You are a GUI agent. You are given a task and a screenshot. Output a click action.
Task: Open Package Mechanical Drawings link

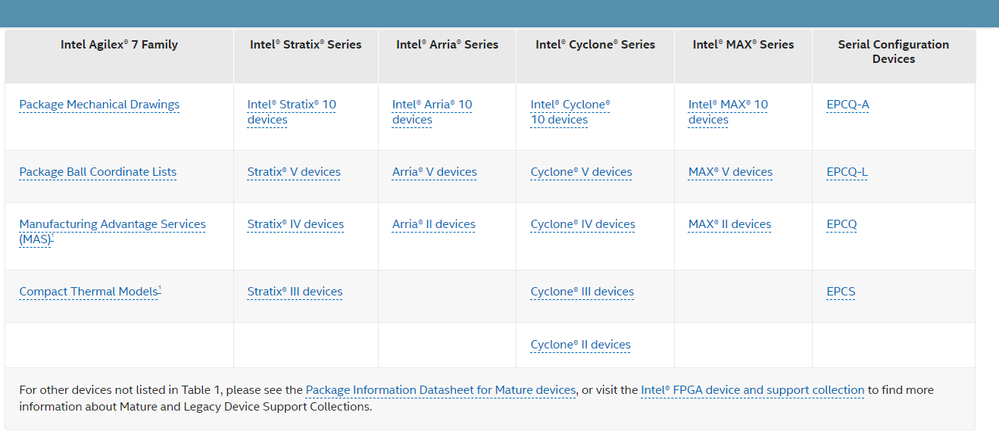click(x=98, y=105)
